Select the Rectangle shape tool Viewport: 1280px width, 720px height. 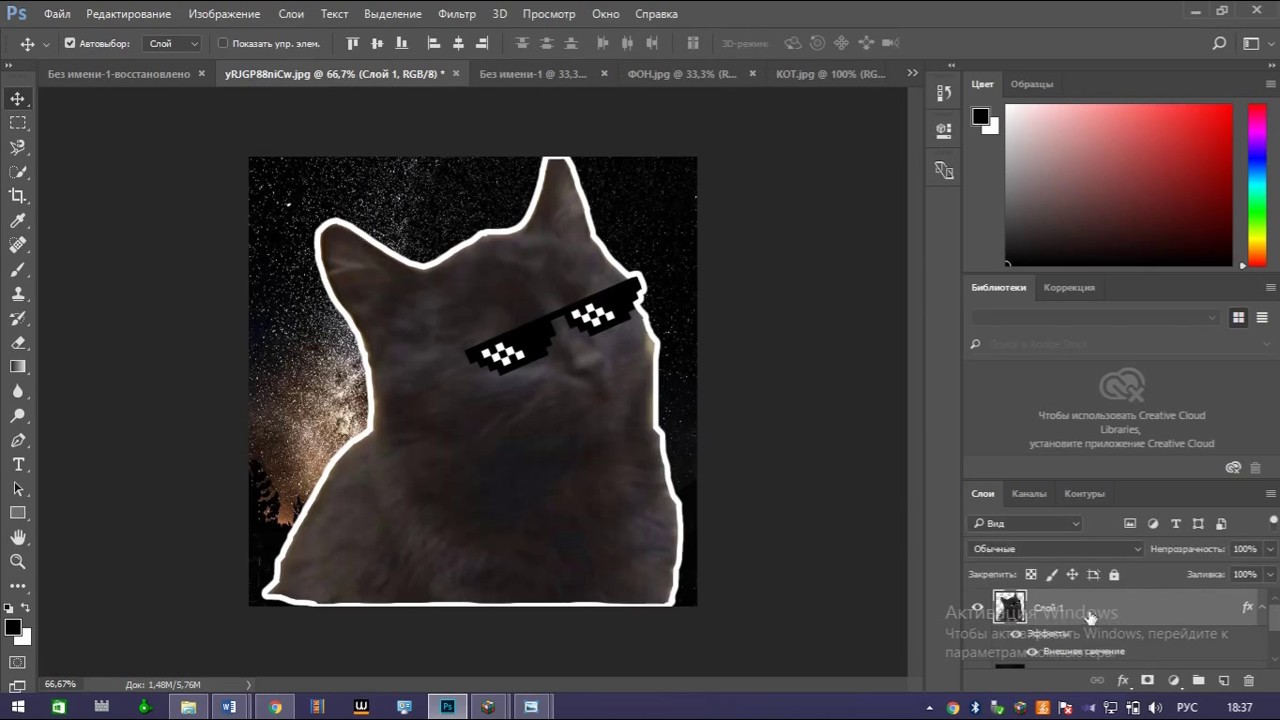[x=18, y=513]
